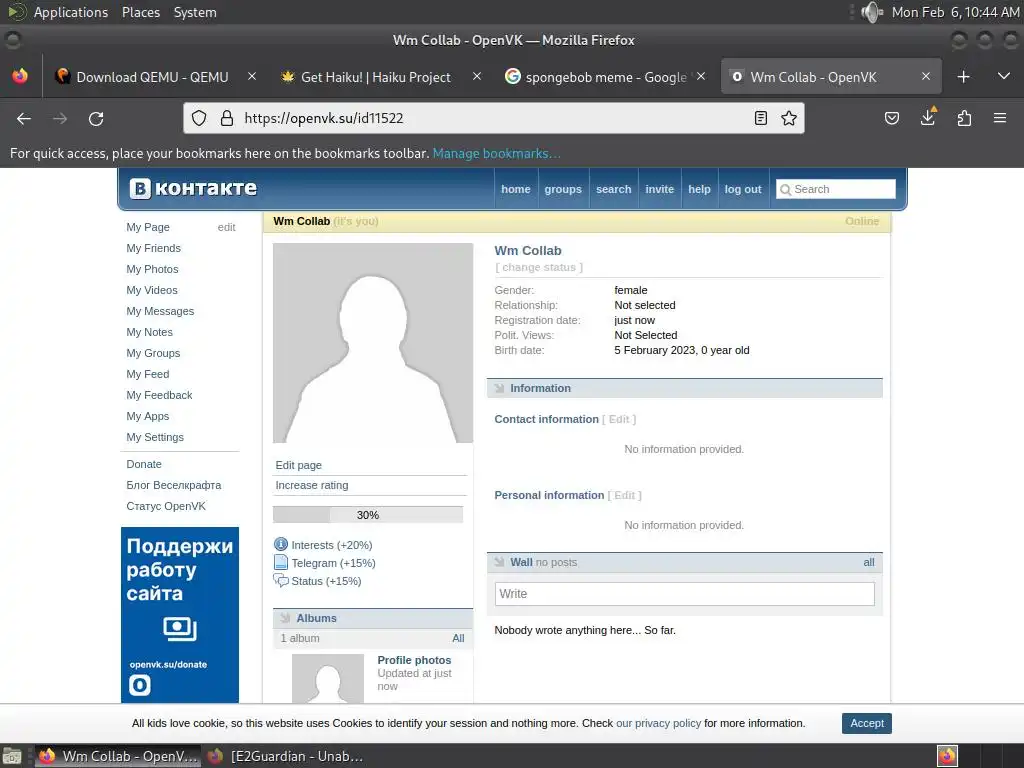
Task: Open My Settings in sidebar
Action: (x=155, y=437)
